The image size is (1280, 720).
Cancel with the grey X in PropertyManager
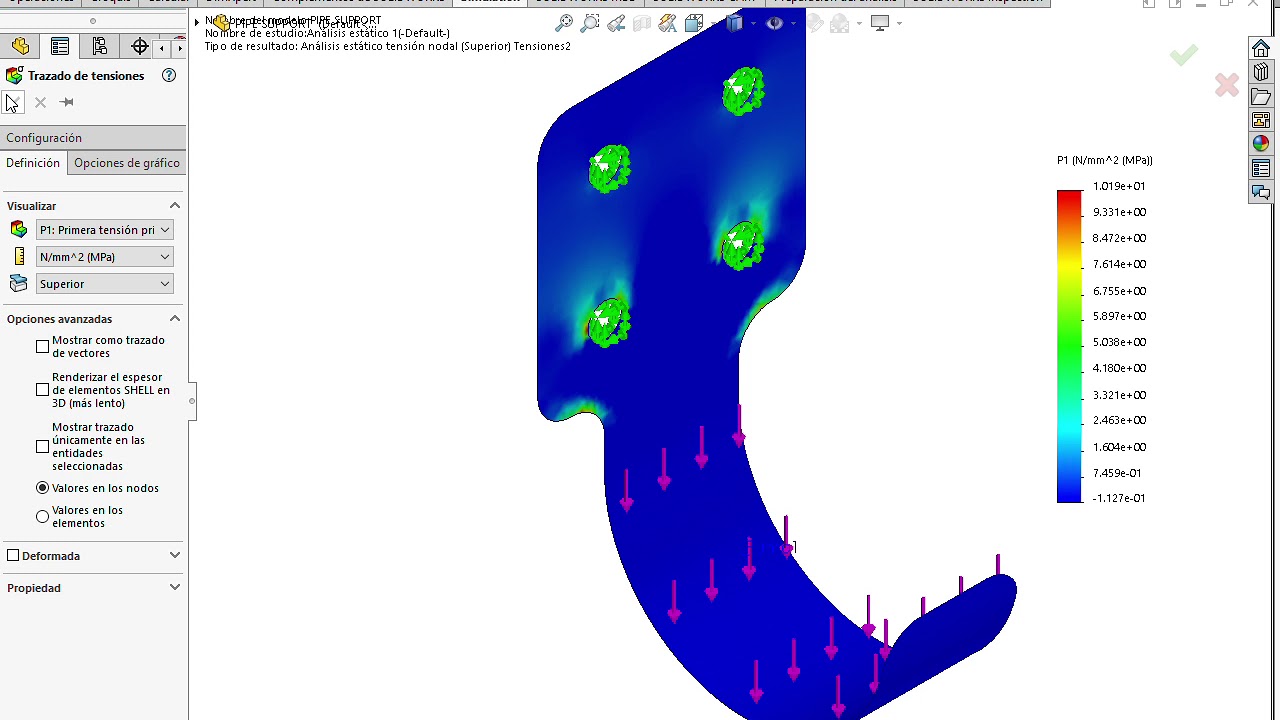coord(40,102)
